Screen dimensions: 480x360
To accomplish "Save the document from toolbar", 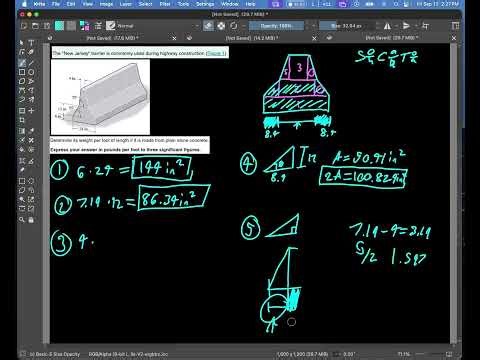I will point(47,26).
